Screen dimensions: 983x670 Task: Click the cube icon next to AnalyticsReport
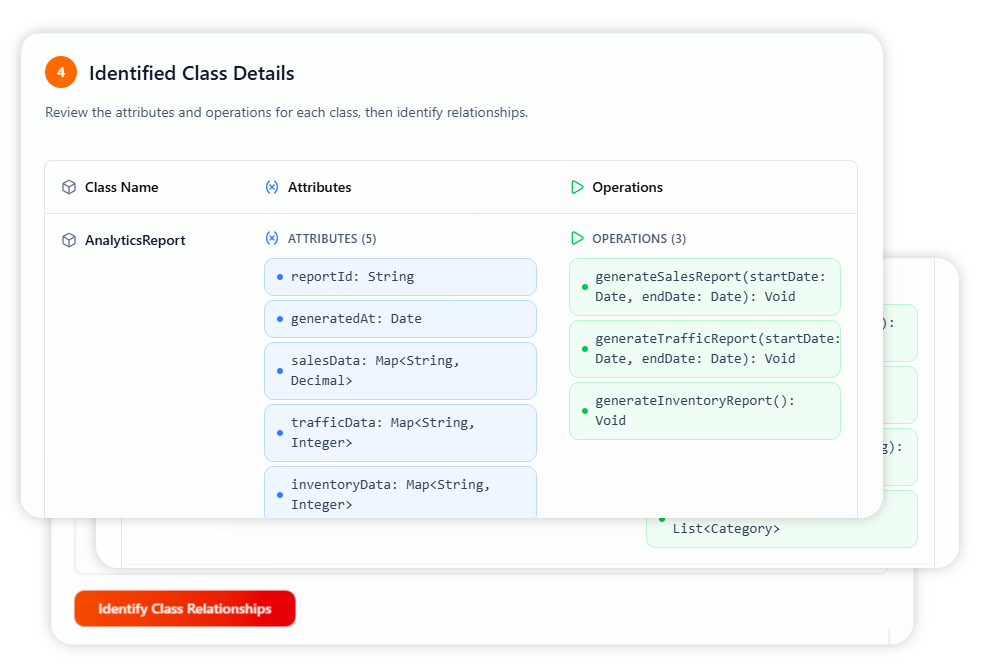click(x=69, y=240)
